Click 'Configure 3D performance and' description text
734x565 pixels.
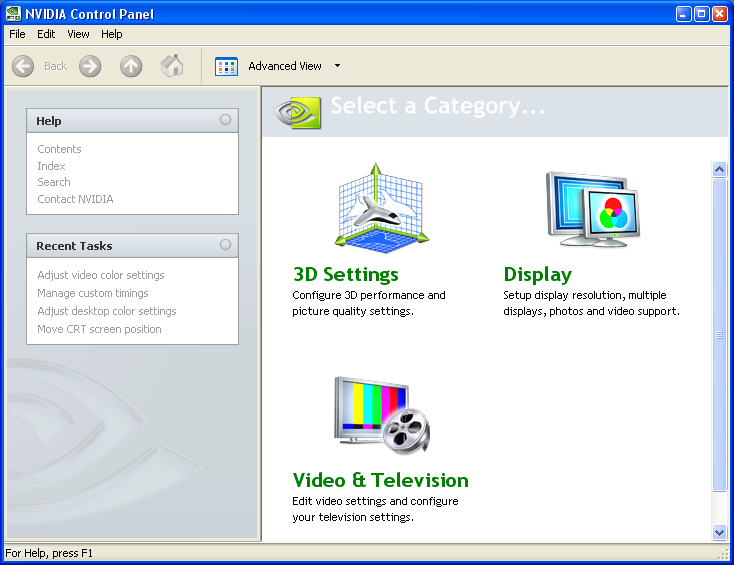(369, 295)
